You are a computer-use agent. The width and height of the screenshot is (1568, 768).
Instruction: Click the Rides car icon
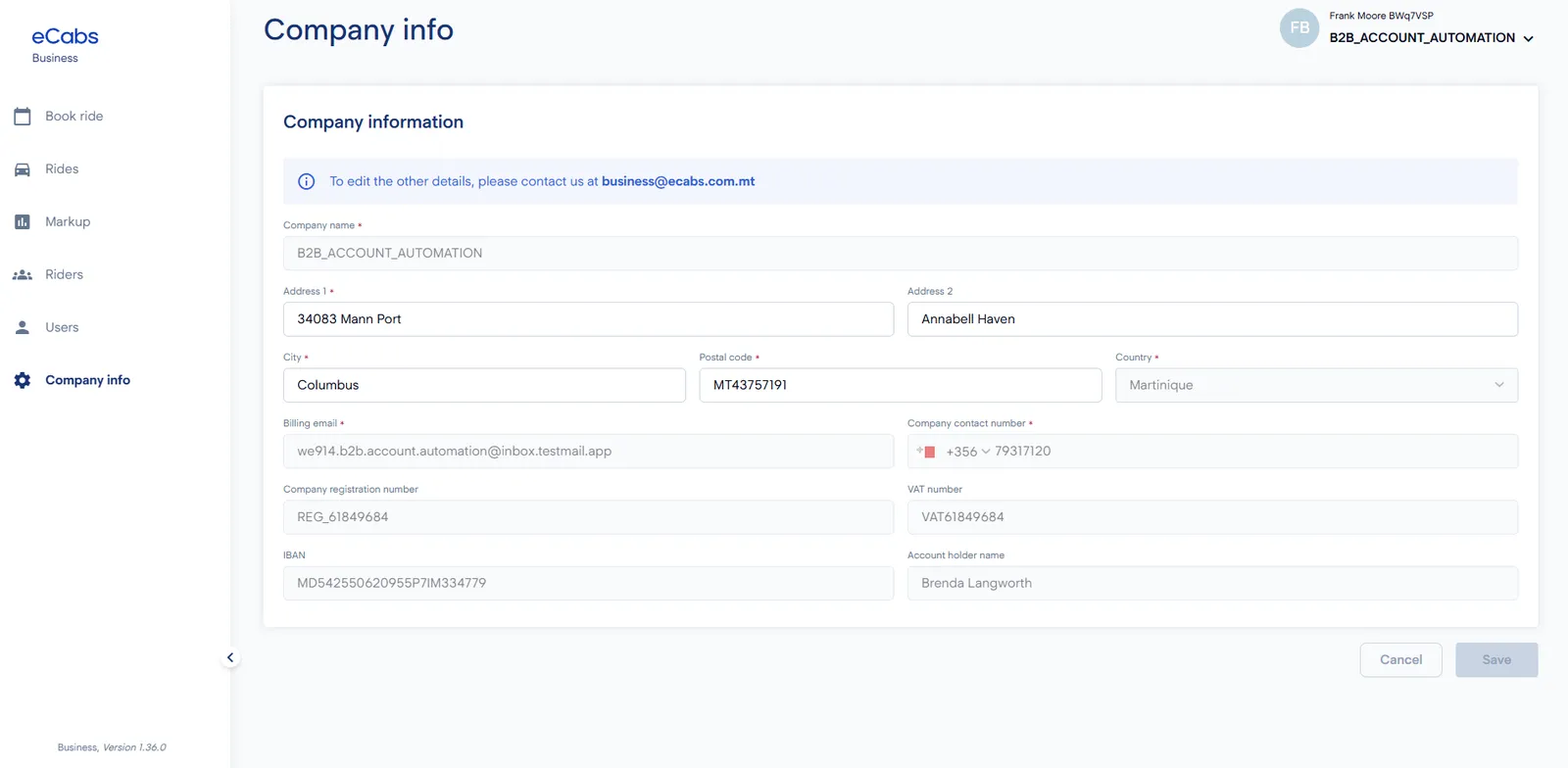23,169
